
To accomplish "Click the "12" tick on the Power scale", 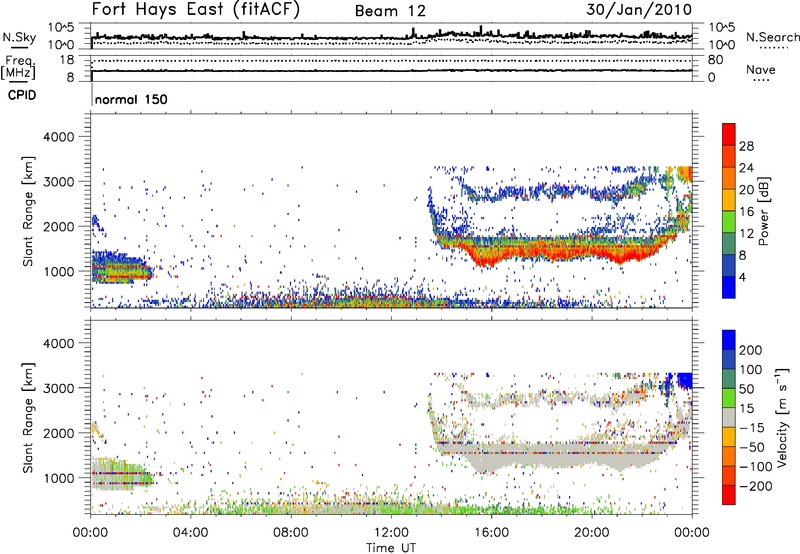I will [x=746, y=234].
